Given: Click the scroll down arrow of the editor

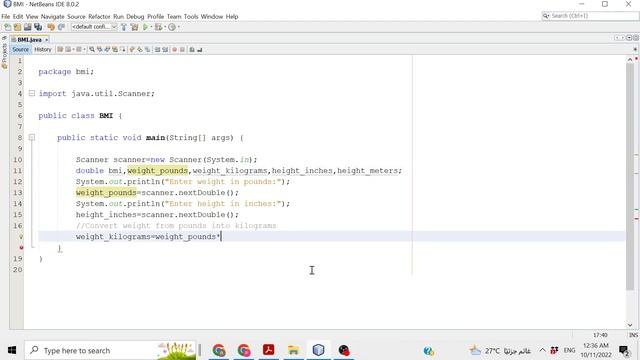Looking at the screenshot, I should (x=630, y=325).
